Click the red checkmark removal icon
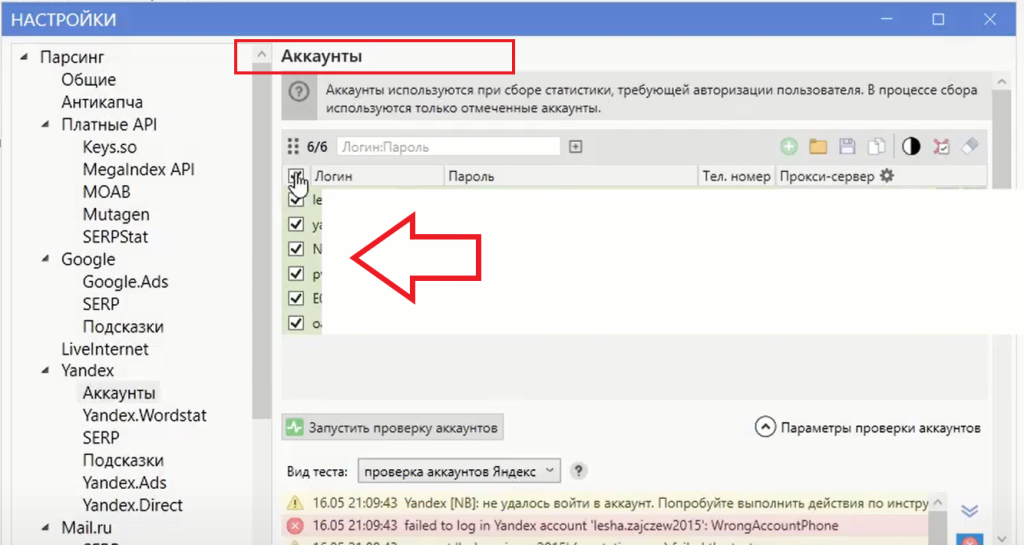1024x545 pixels. pos(941,146)
